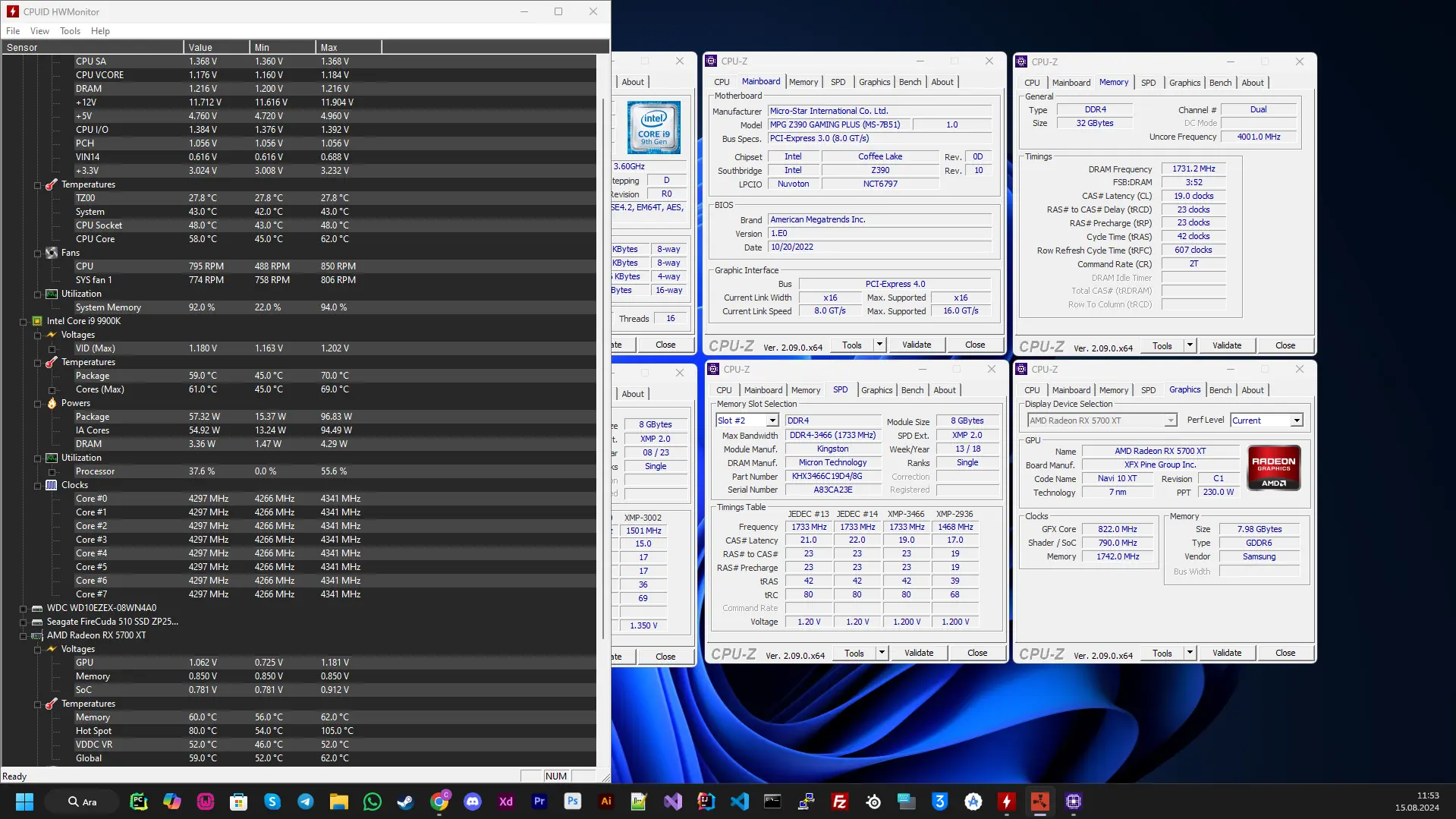Open Adobe Photoshop from the taskbar
Image resolution: width=1456 pixels, height=819 pixels.
(573, 802)
